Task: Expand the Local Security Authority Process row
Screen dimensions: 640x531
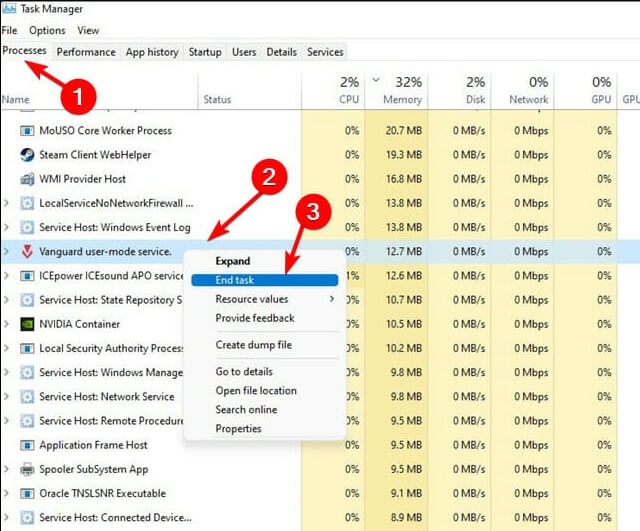Action: 8,348
